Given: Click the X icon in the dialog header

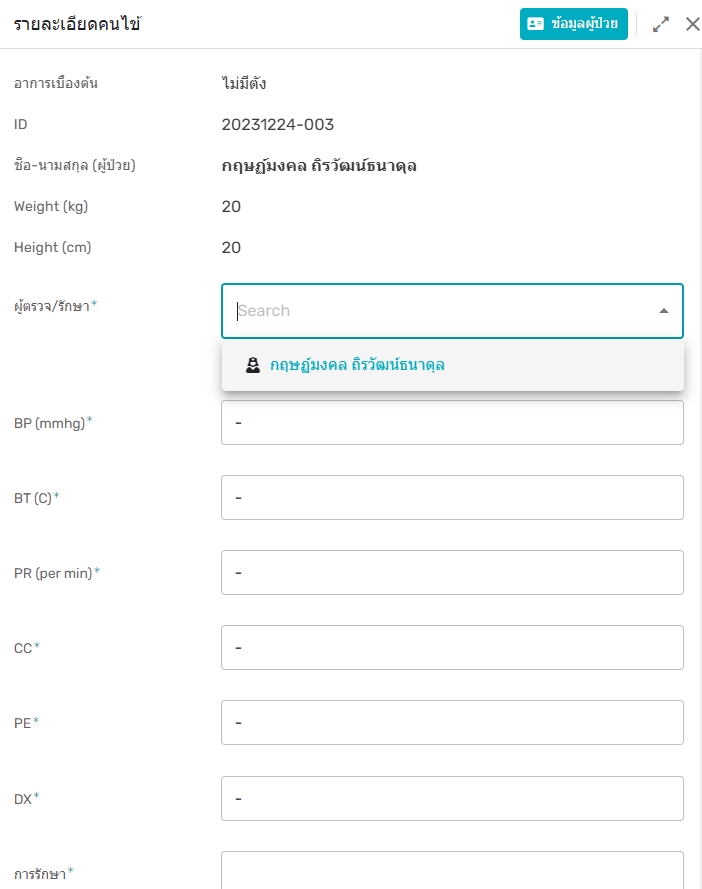Looking at the screenshot, I should [693, 23].
